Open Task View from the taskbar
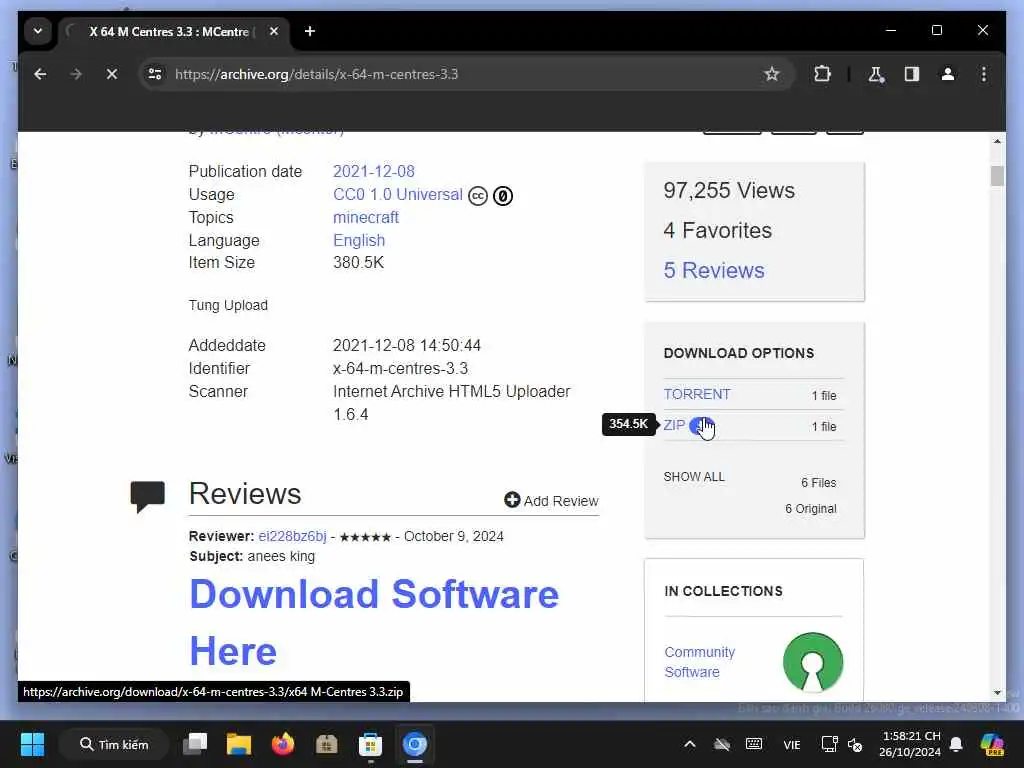Screen dimensions: 1024x768 tap(195, 744)
